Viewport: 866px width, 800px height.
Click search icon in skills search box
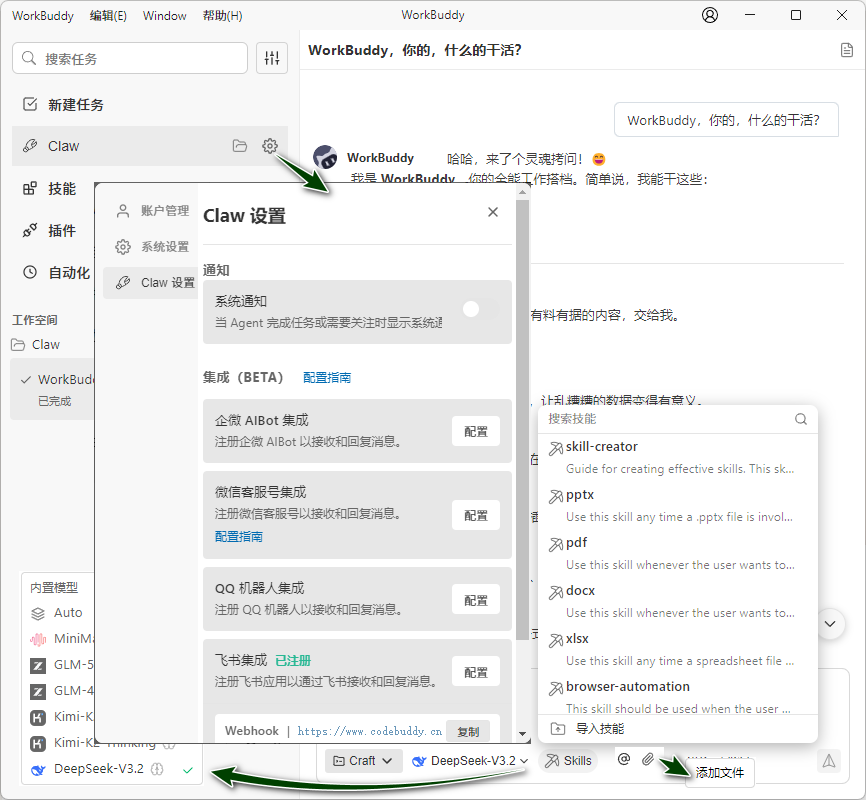coord(801,419)
